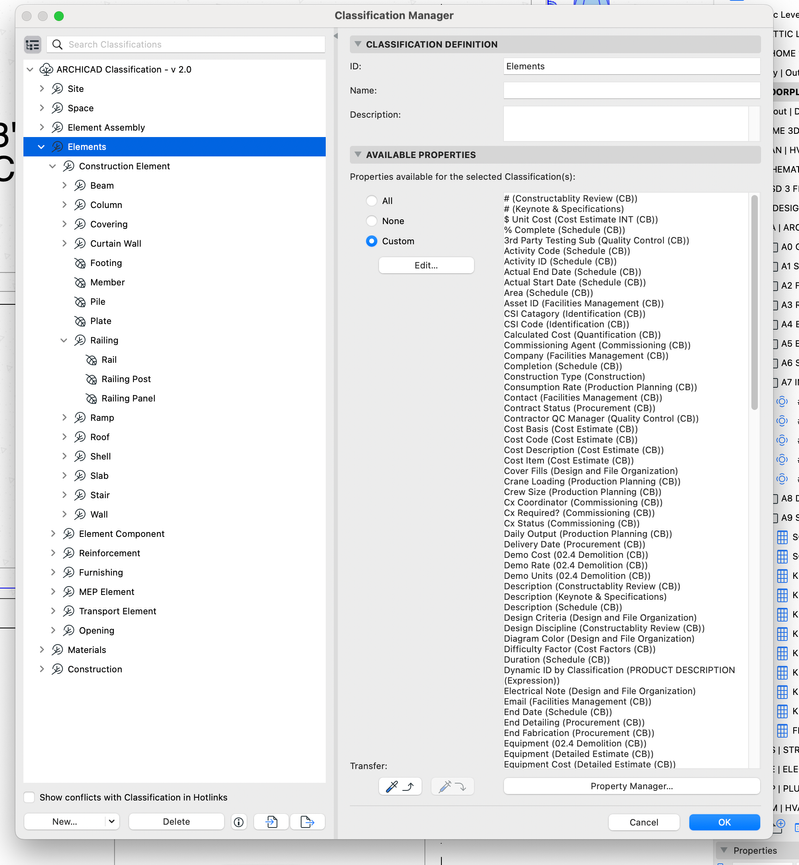Open the Property Manager... button
799x865 pixels.
[632, 786]
